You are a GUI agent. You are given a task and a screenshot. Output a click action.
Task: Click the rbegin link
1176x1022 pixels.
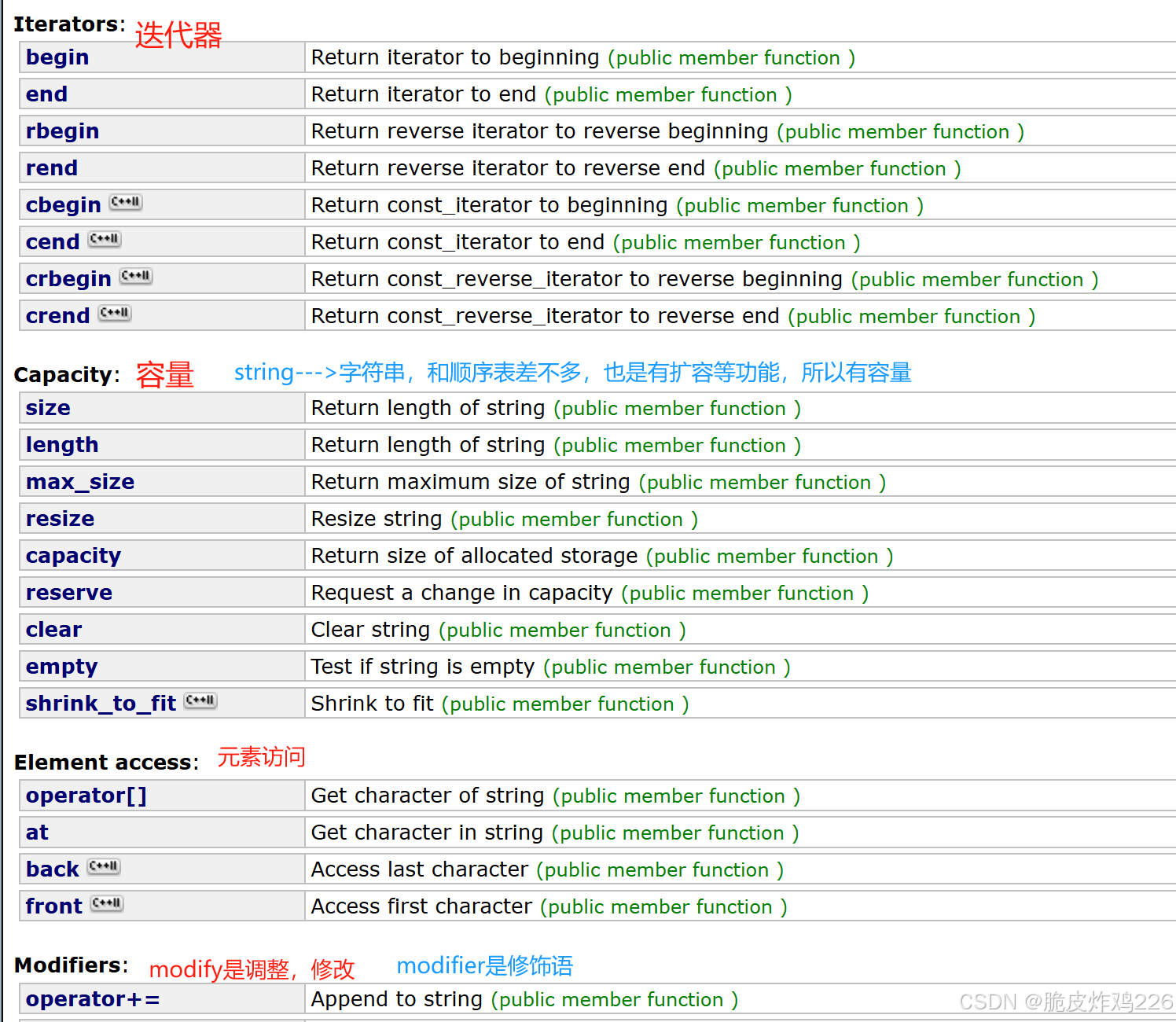[62, 131]
